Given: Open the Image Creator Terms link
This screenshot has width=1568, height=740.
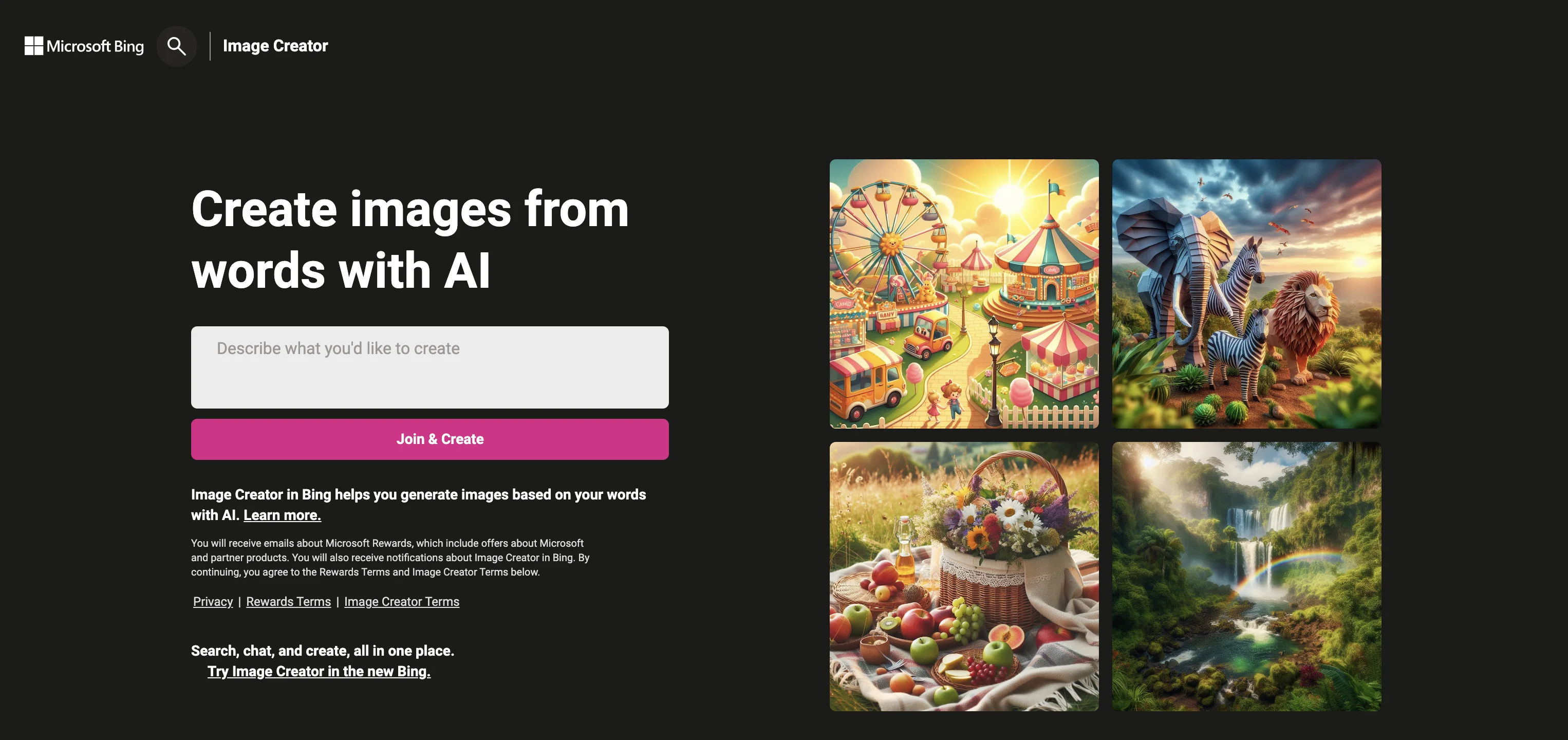Looking at the screenshot, I should coord(402,602).
